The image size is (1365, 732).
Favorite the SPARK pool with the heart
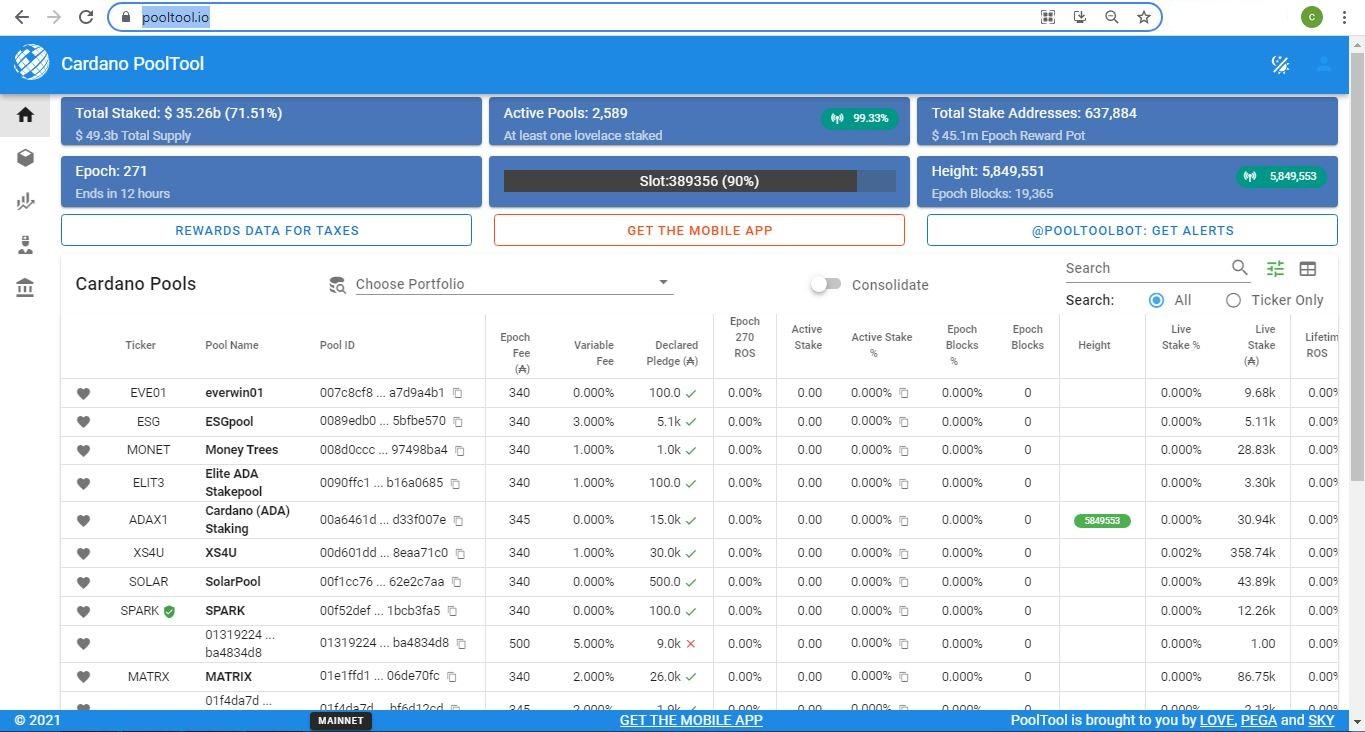click(83, 611)
